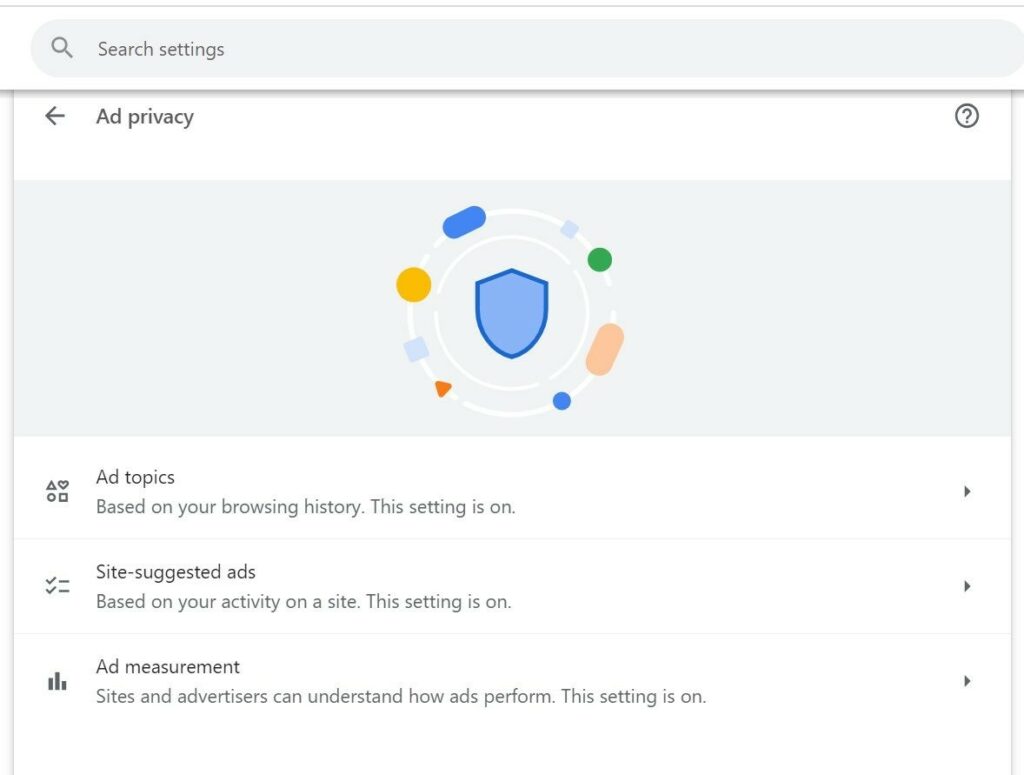The width and height of the screenshot is (1024, 775).
Task: Click the yellow circle in the illustration
Action: pyautogui.click(x=413, y=285)
